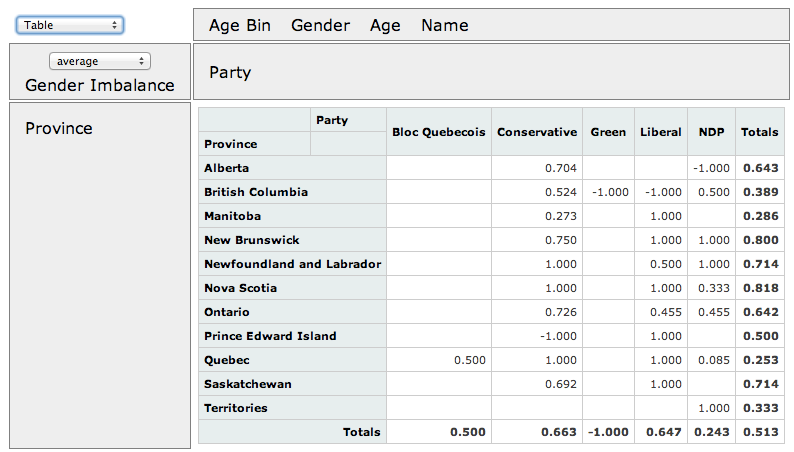Viewport: 794px width, 452px height.
Task: Click the Bloc Quebecois column header
Action: pos(439,132)
